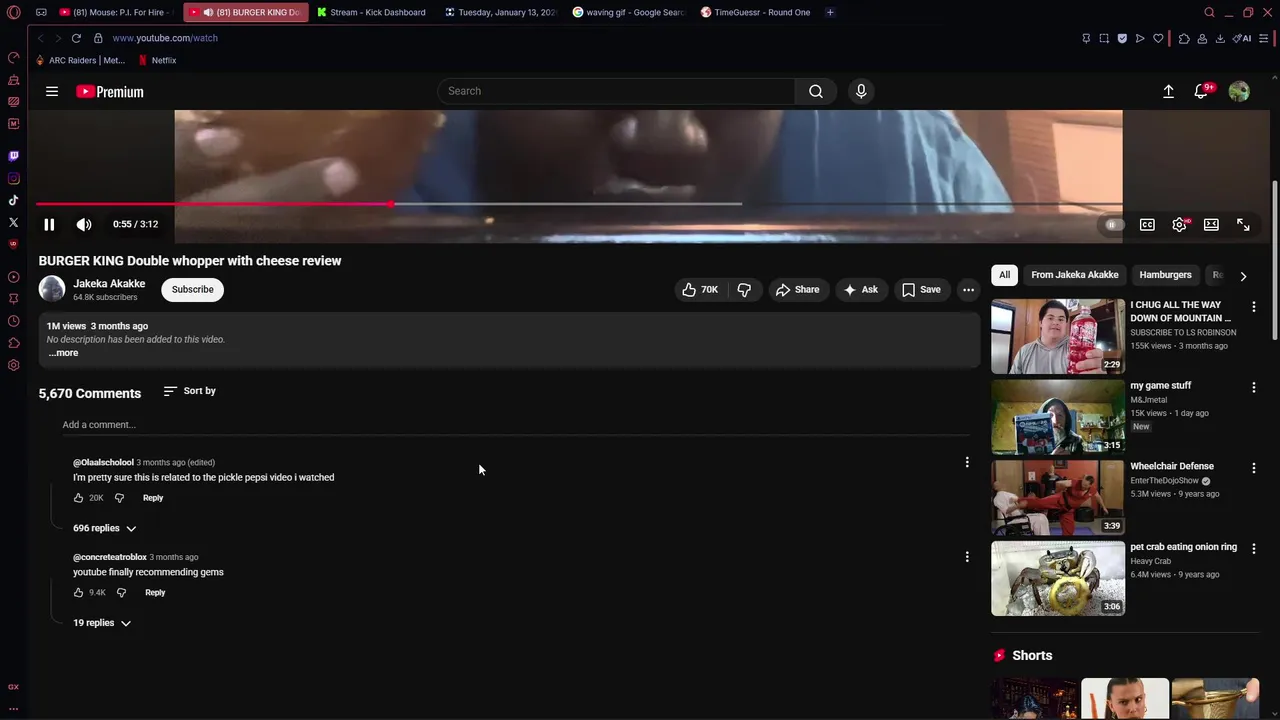Expand the description with ...more

pos(63,353)
